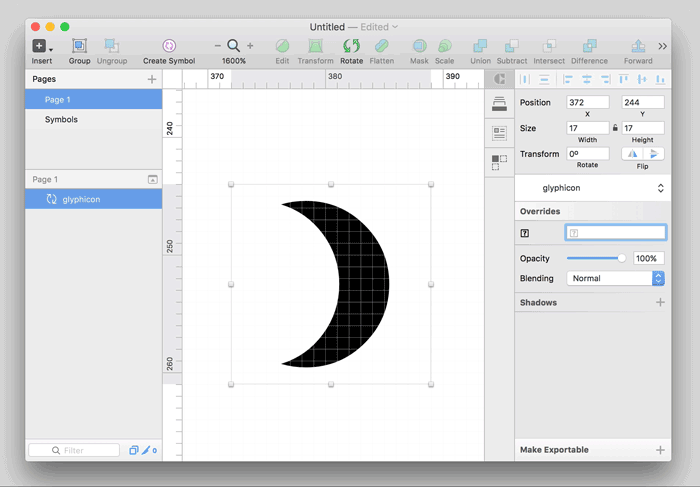
Task: Click the text list inspector icon
Action: pyautogui.click(x=499, y=133)
